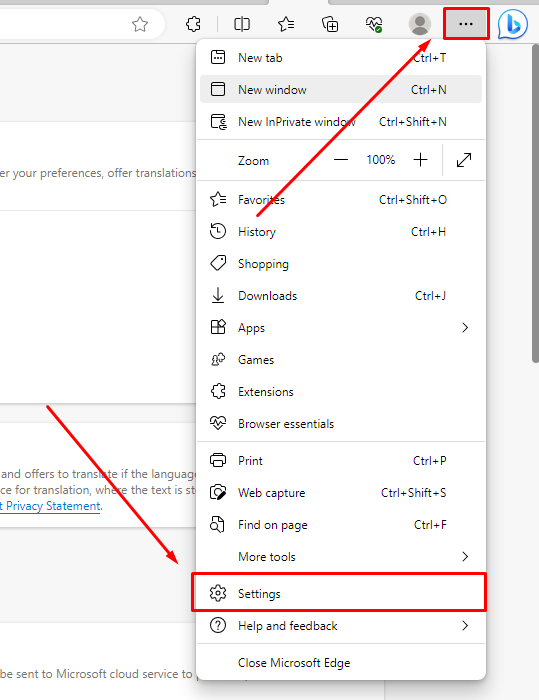Increase zoom with the plus button
The height and width of the screenshot is (700, 539).
coord(420,160)
